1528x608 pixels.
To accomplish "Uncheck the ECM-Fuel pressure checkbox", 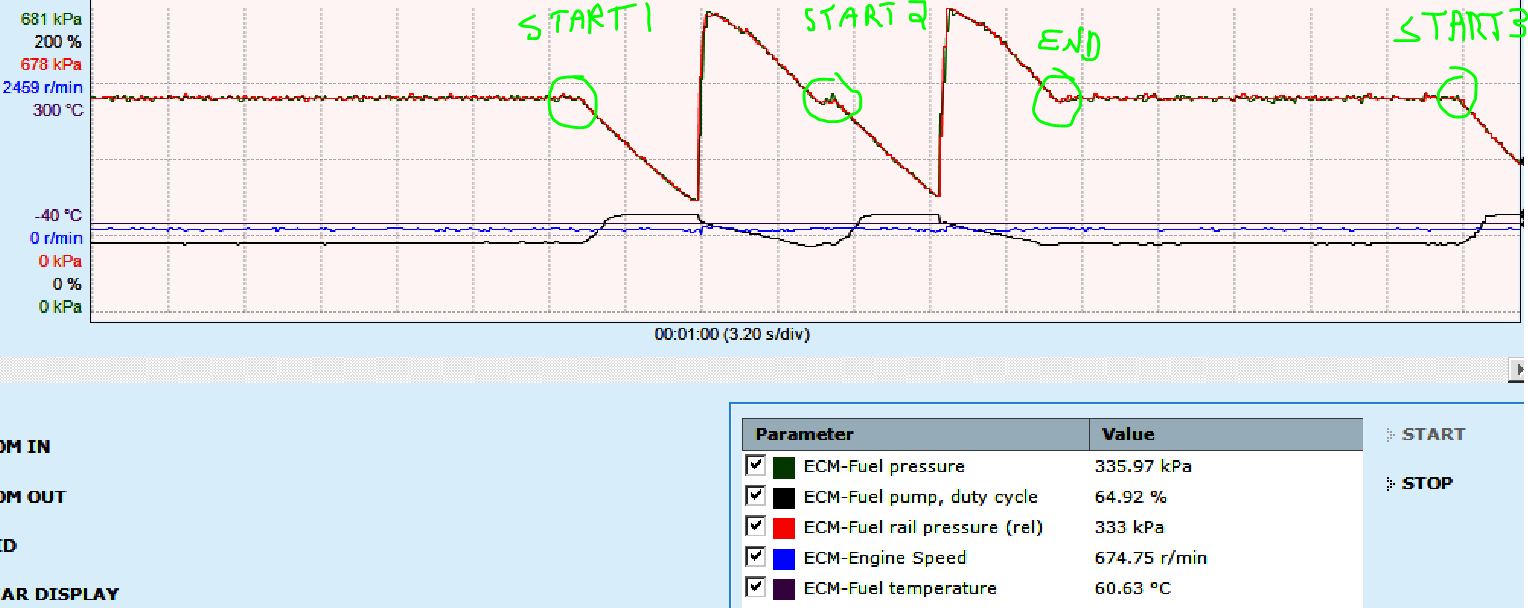I will click(756, 466).
